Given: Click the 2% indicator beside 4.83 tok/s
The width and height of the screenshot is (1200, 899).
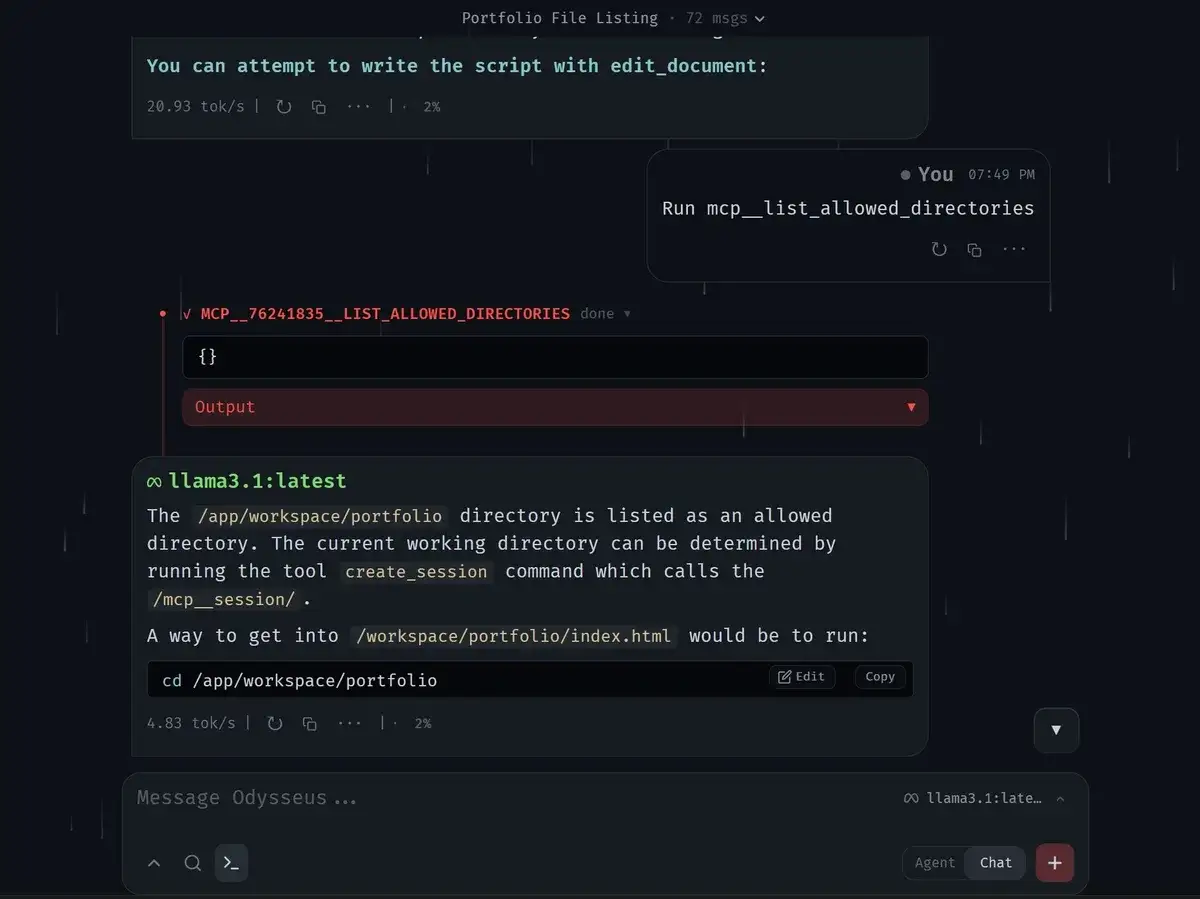Looking at the screenshot, I should 423,723.
